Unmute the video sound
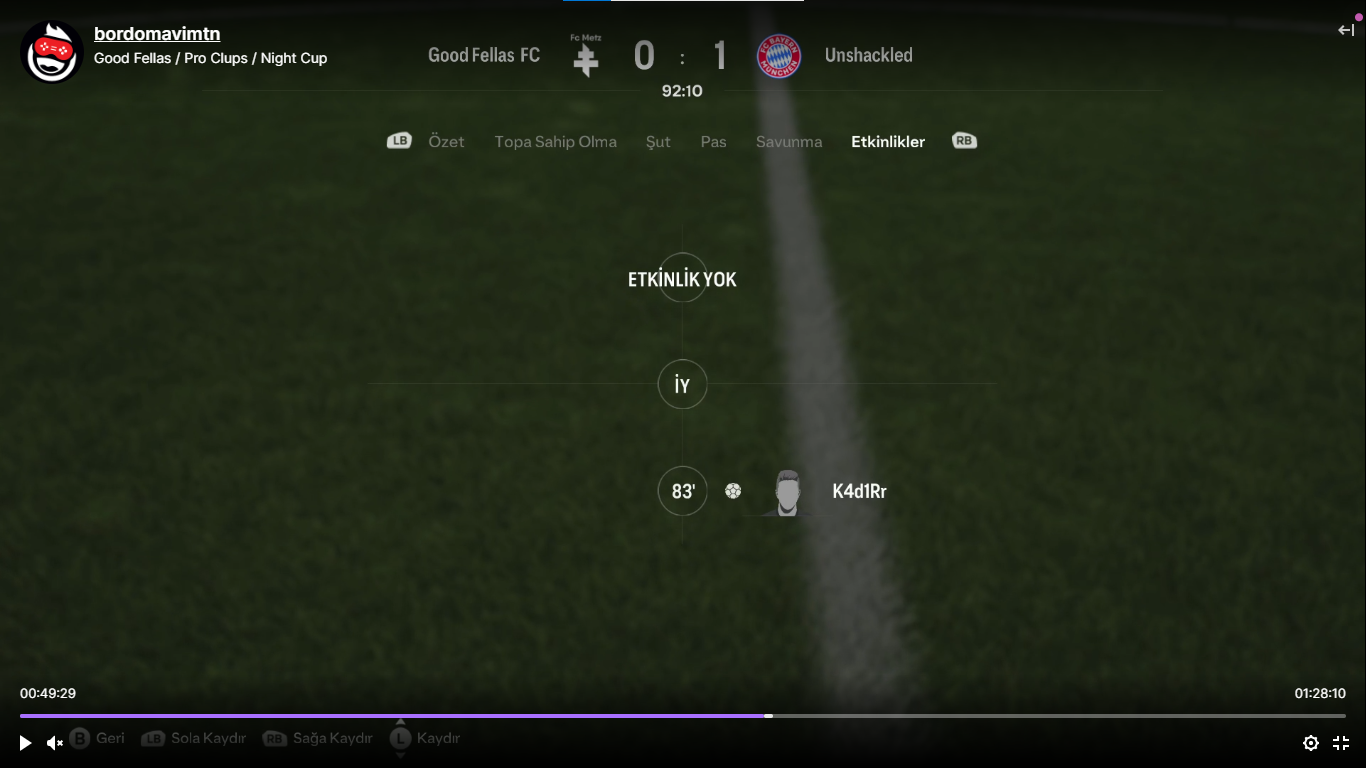 (55, 743)
